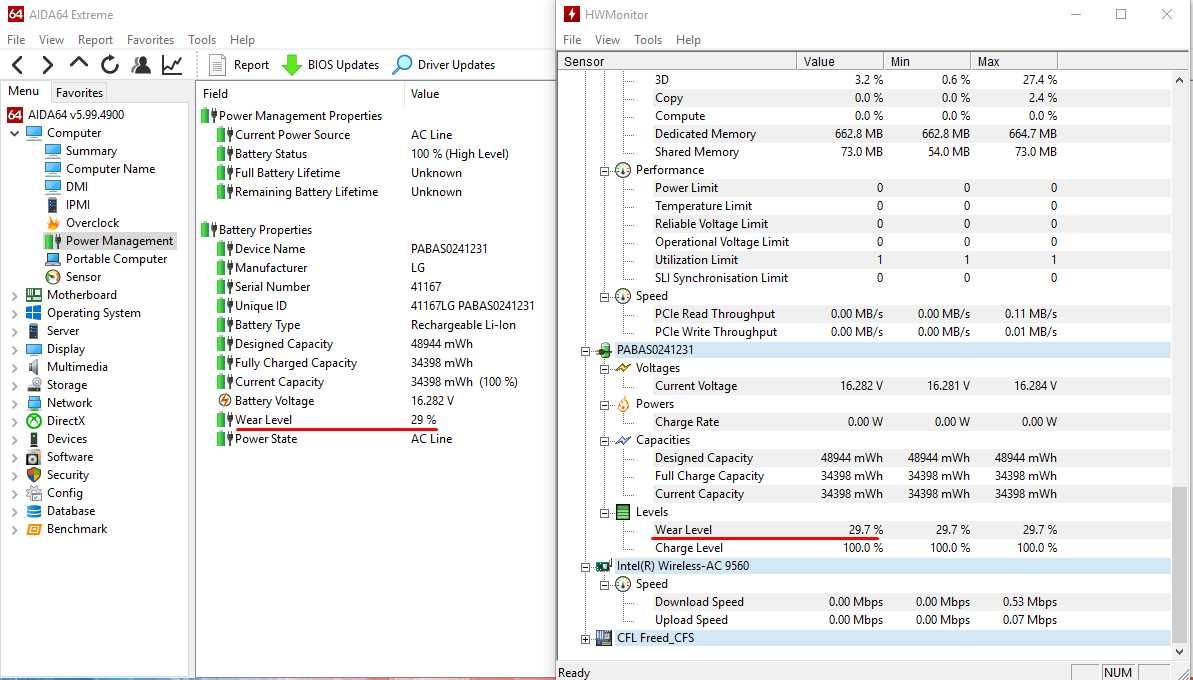This screenshot has width=1193, height=680.
Task: Click the AIDA64 Refresh icon
Action: coord(110,65)
